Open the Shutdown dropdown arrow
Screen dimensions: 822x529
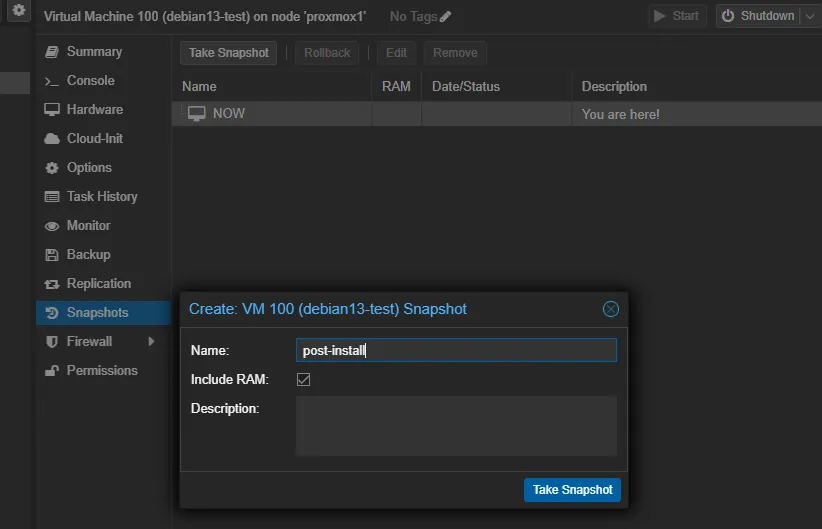(x=810, y=16)
